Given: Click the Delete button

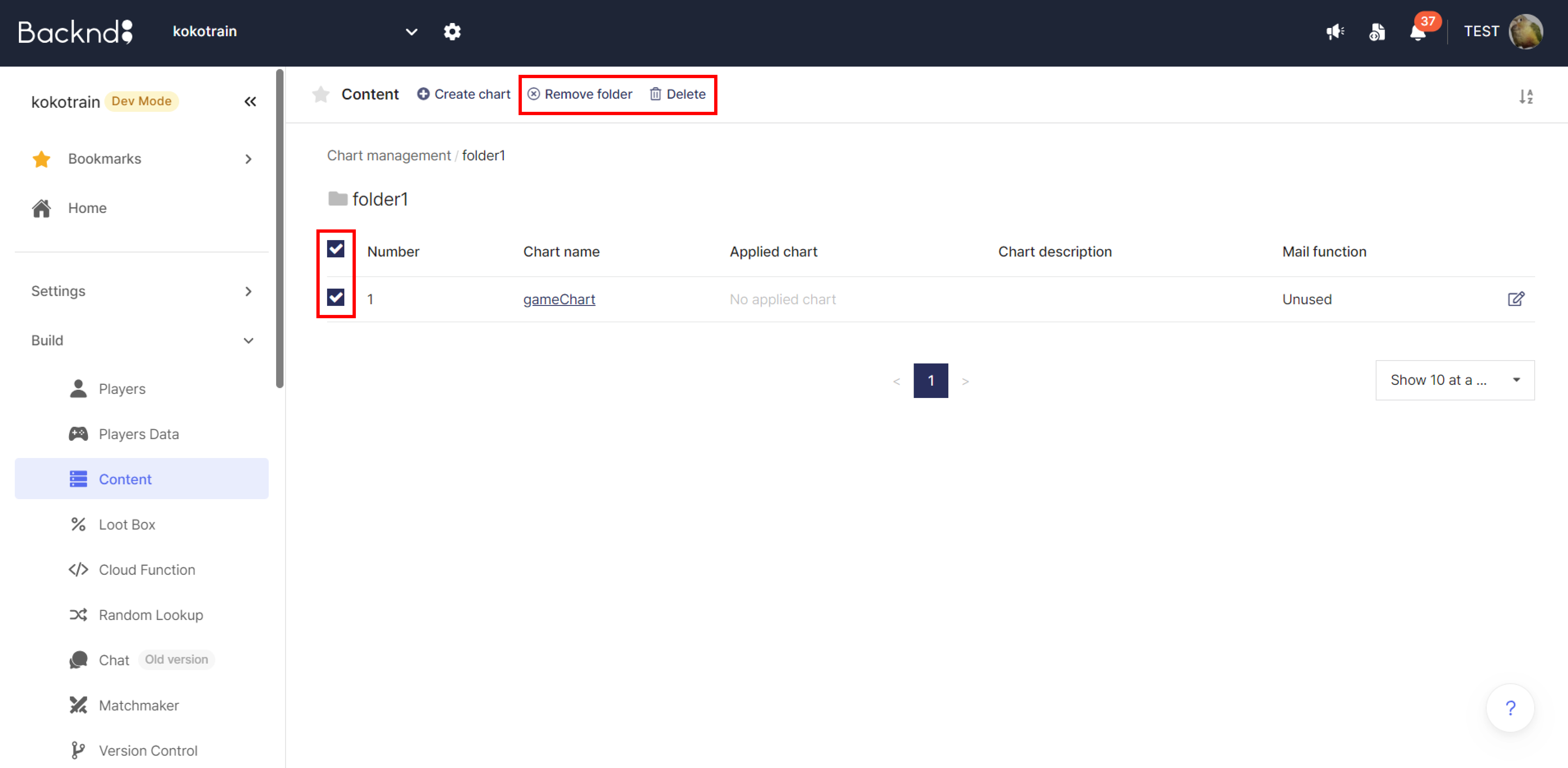Looking at the screenshot, I should (678, 94).
